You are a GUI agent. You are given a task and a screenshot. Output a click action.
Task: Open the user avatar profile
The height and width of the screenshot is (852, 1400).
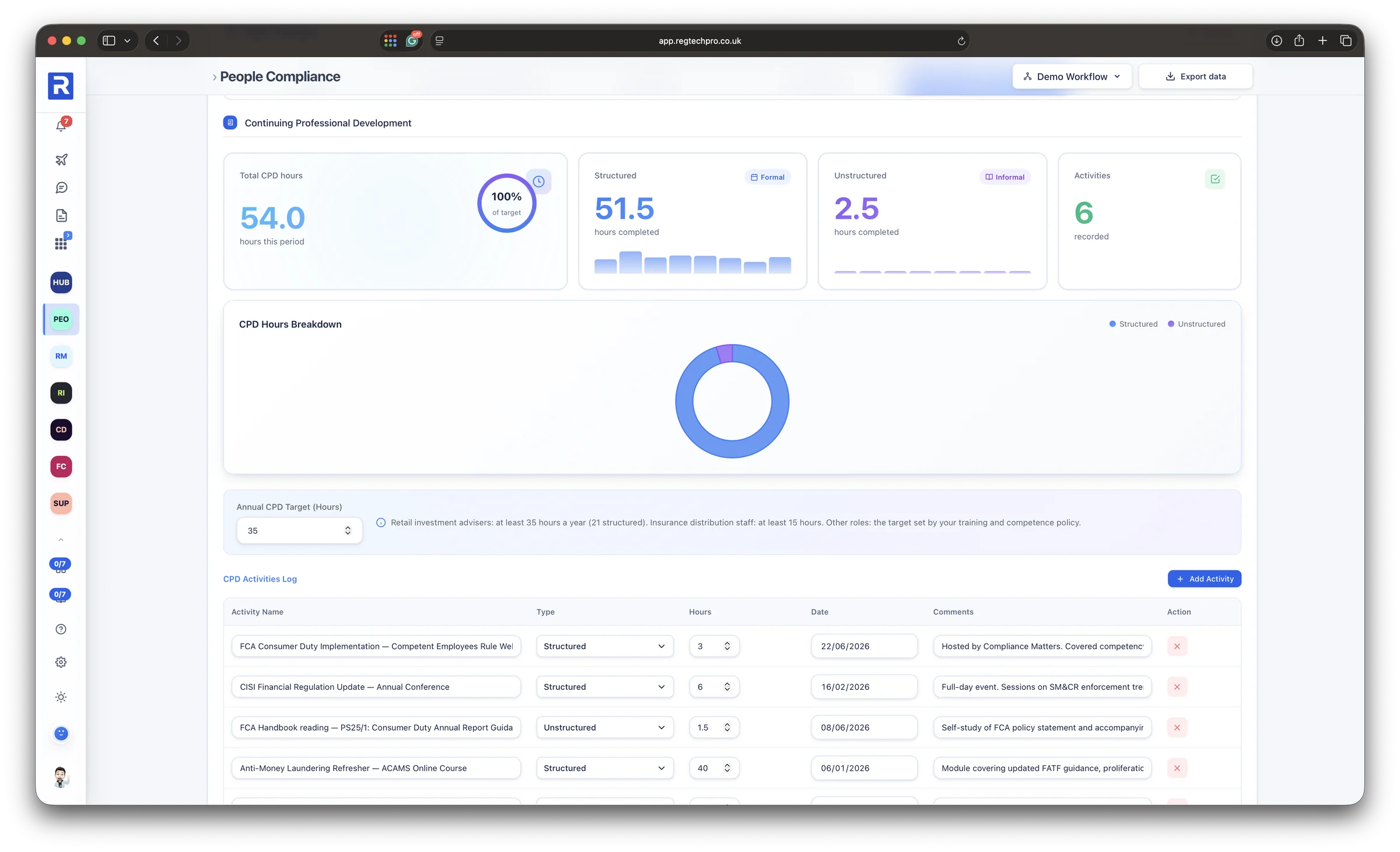click(x=61, y=777)
